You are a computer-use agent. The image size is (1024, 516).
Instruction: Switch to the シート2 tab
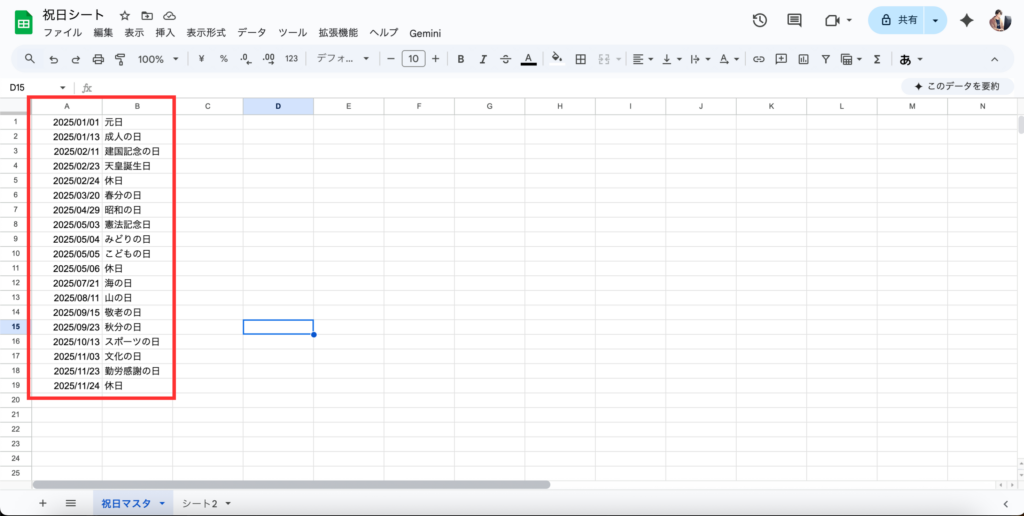pyautogui.click(x=200, y=503)
